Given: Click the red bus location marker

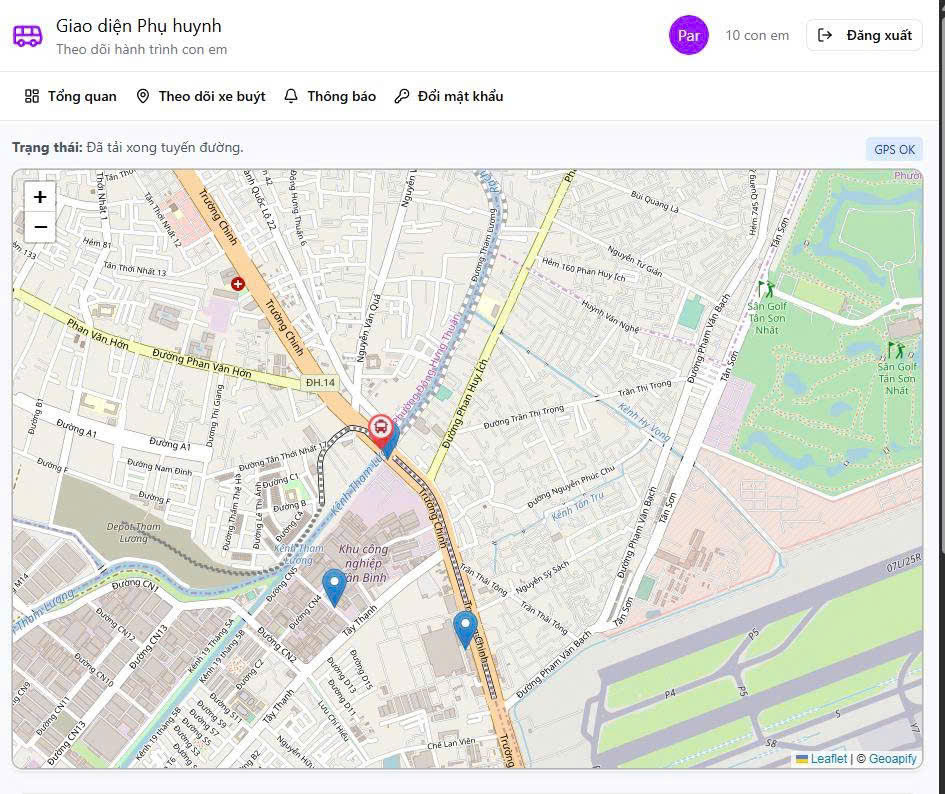Looking at the screenshot, I should point(380,429).
